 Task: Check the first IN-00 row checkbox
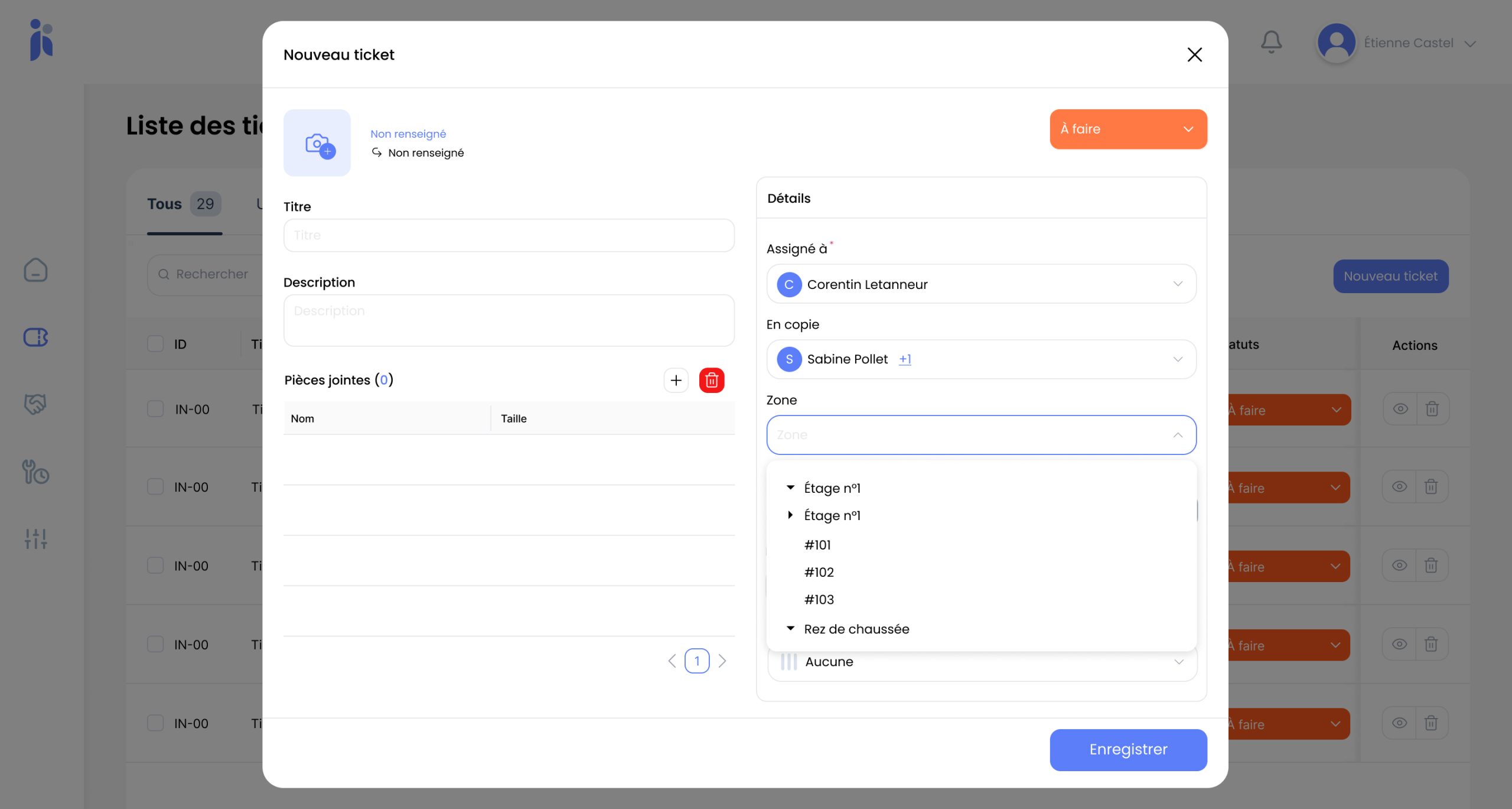(155, 409)
